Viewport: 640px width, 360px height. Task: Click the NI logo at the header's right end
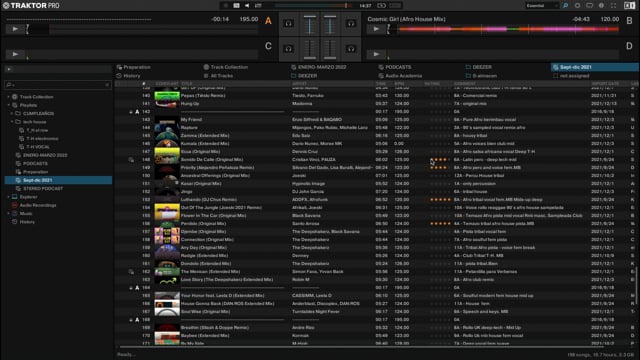click(x=629, y=5)
